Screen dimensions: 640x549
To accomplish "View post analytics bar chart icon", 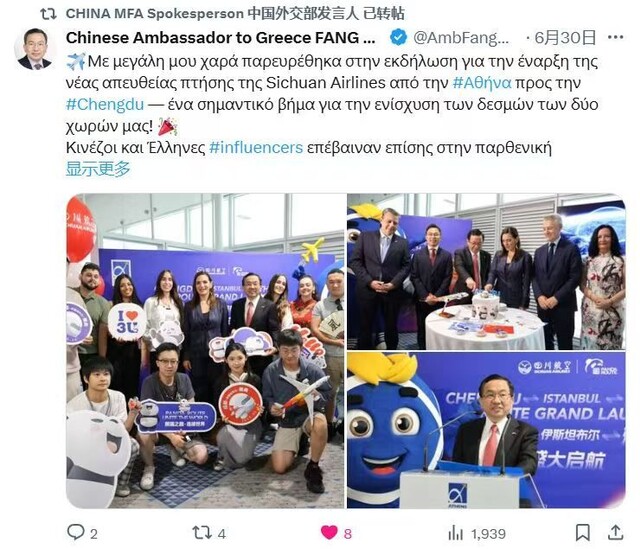I will click(x=456, y=533).
